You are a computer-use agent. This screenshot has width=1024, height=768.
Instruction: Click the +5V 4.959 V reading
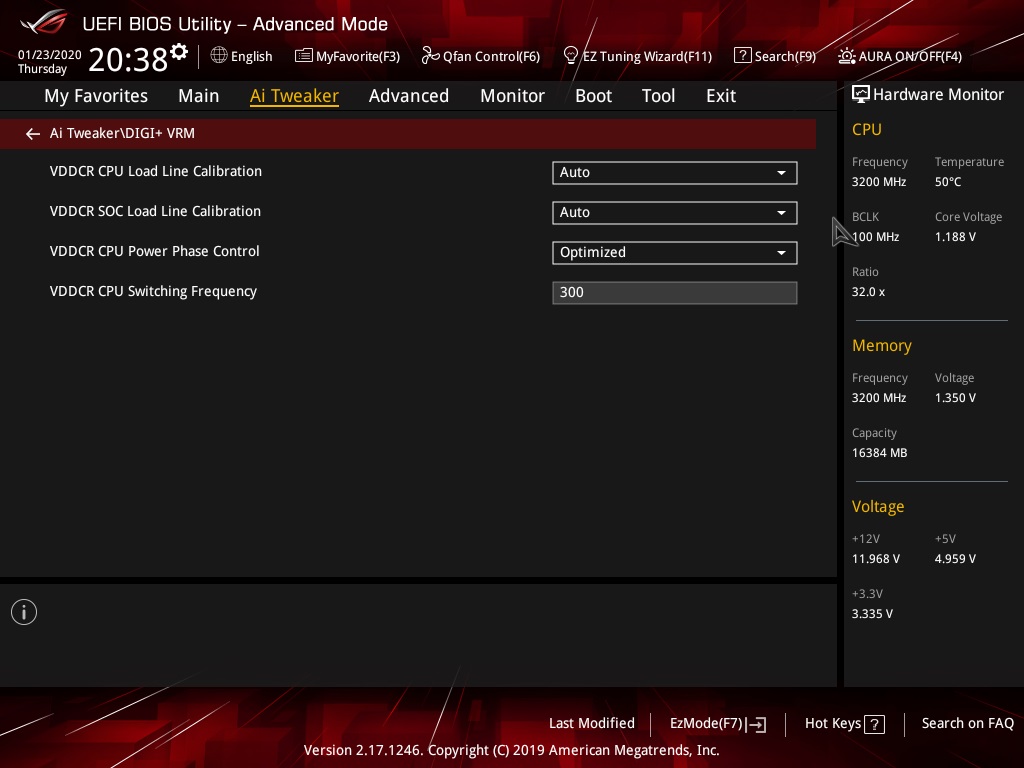tap(955, 558)
